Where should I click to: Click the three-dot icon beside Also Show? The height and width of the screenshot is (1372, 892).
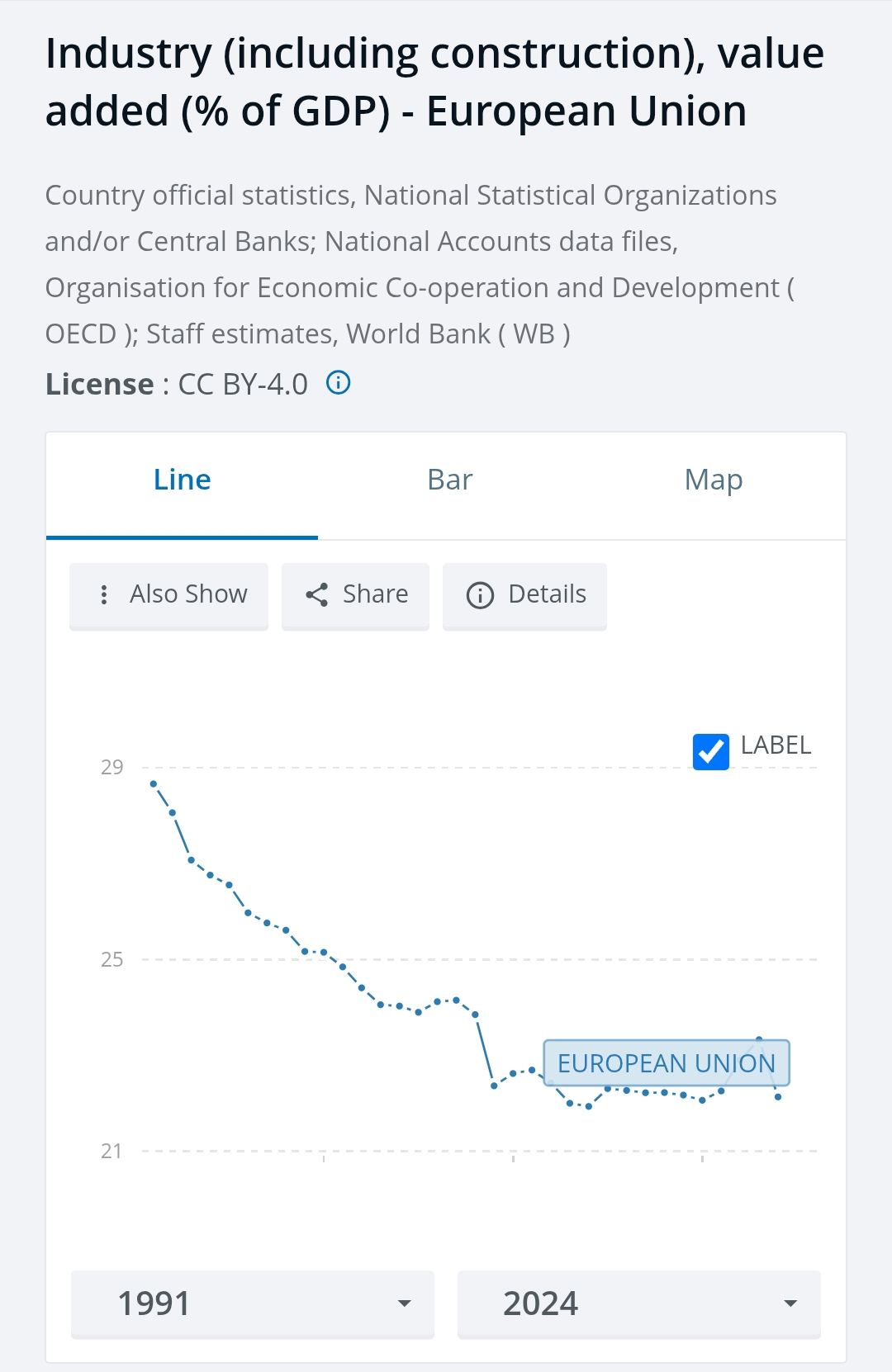(103, 594)
